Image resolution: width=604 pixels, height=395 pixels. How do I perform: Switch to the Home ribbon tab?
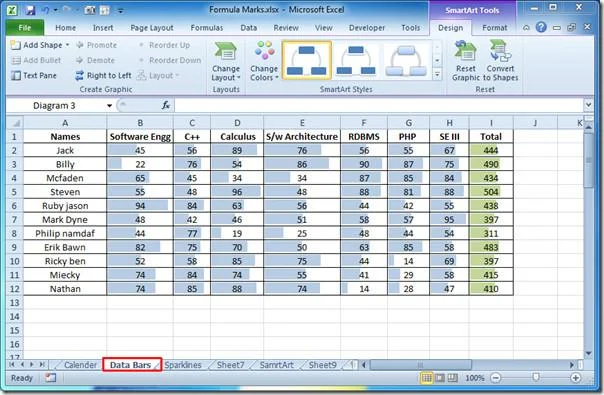[65, 28]
